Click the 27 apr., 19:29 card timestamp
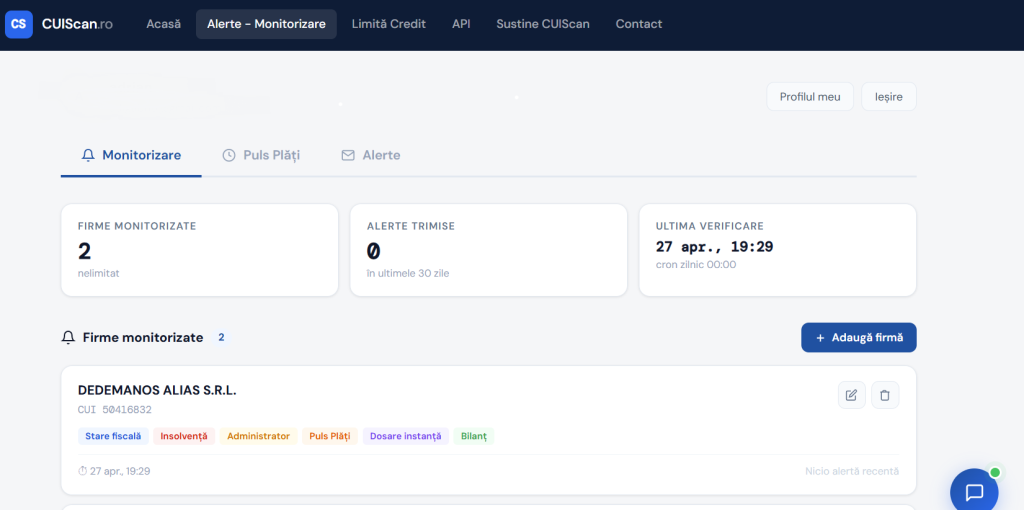The height and width of the screenshot is (510, 1024). coord(114,471)
